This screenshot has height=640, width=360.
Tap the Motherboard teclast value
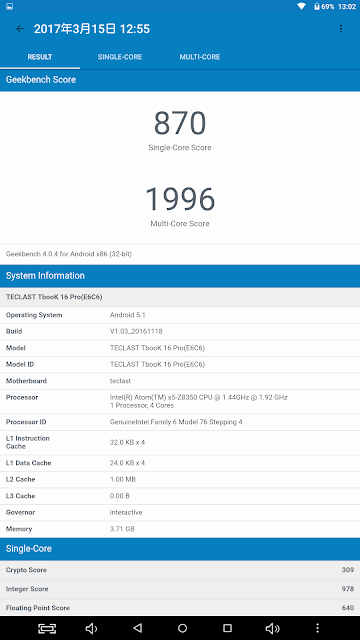(120, 381)
